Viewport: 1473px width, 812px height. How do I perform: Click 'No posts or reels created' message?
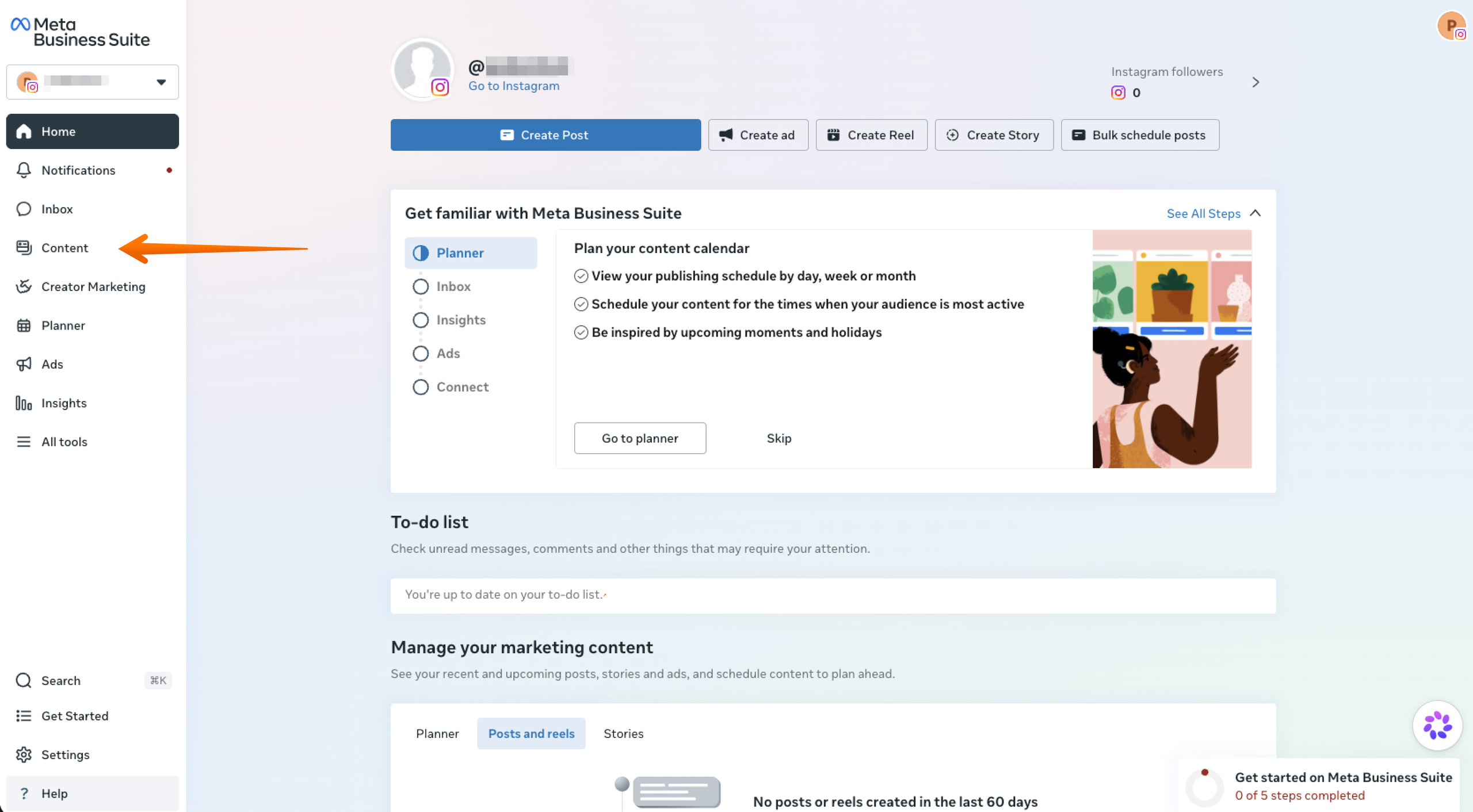pyautogui.click(x=895, y=802)
